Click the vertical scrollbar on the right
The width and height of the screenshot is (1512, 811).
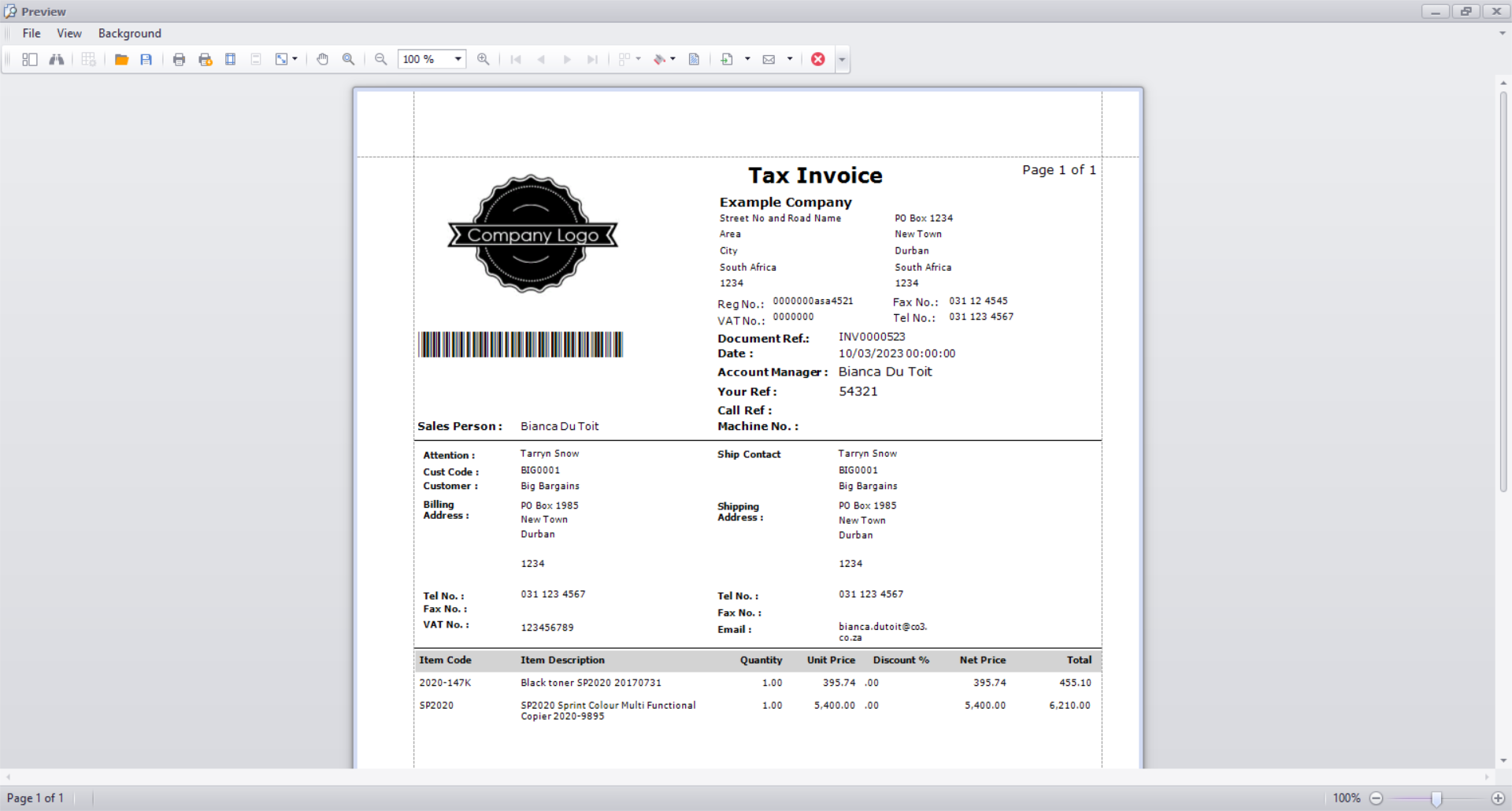click(1503, 291)
